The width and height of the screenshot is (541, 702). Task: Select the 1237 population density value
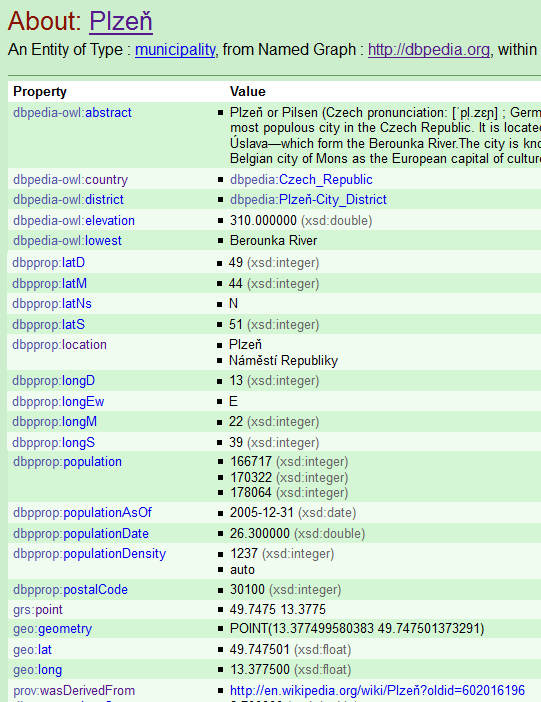click(x=244, y=554)
